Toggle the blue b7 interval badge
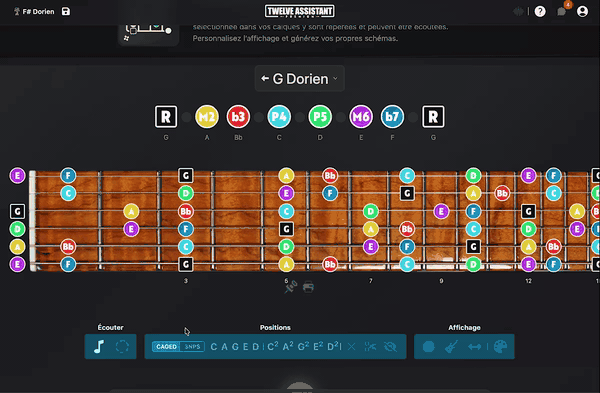 [x=392, y=117]
